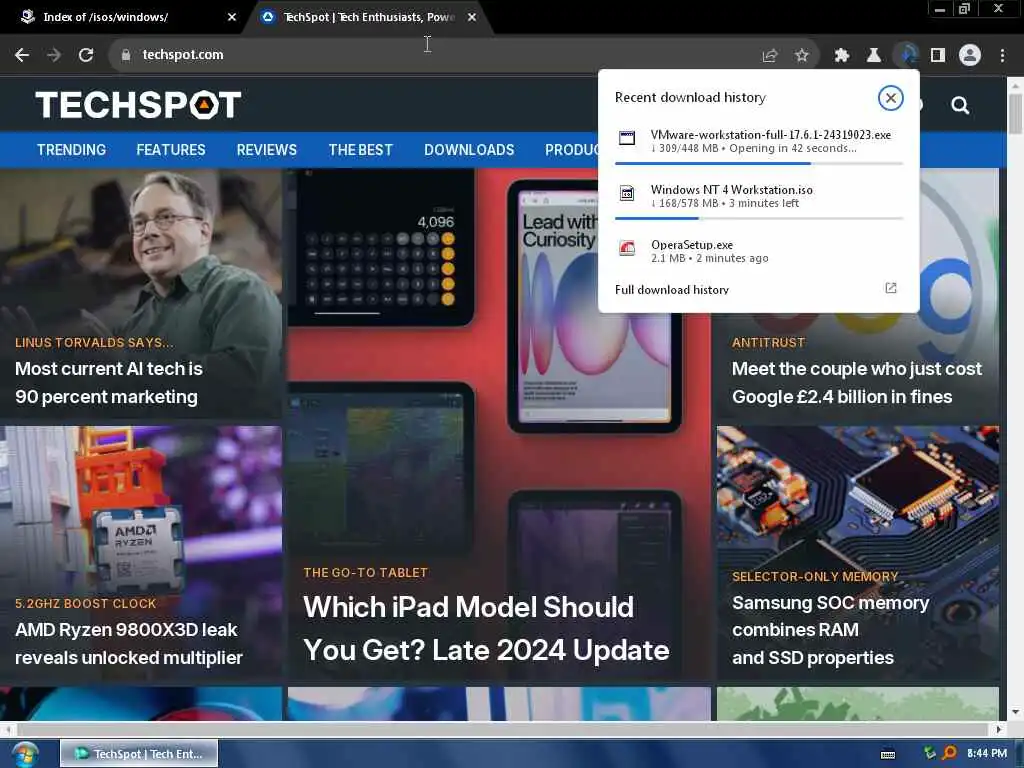Close the Index of /isos/windows/ tab

pos(232,17)
